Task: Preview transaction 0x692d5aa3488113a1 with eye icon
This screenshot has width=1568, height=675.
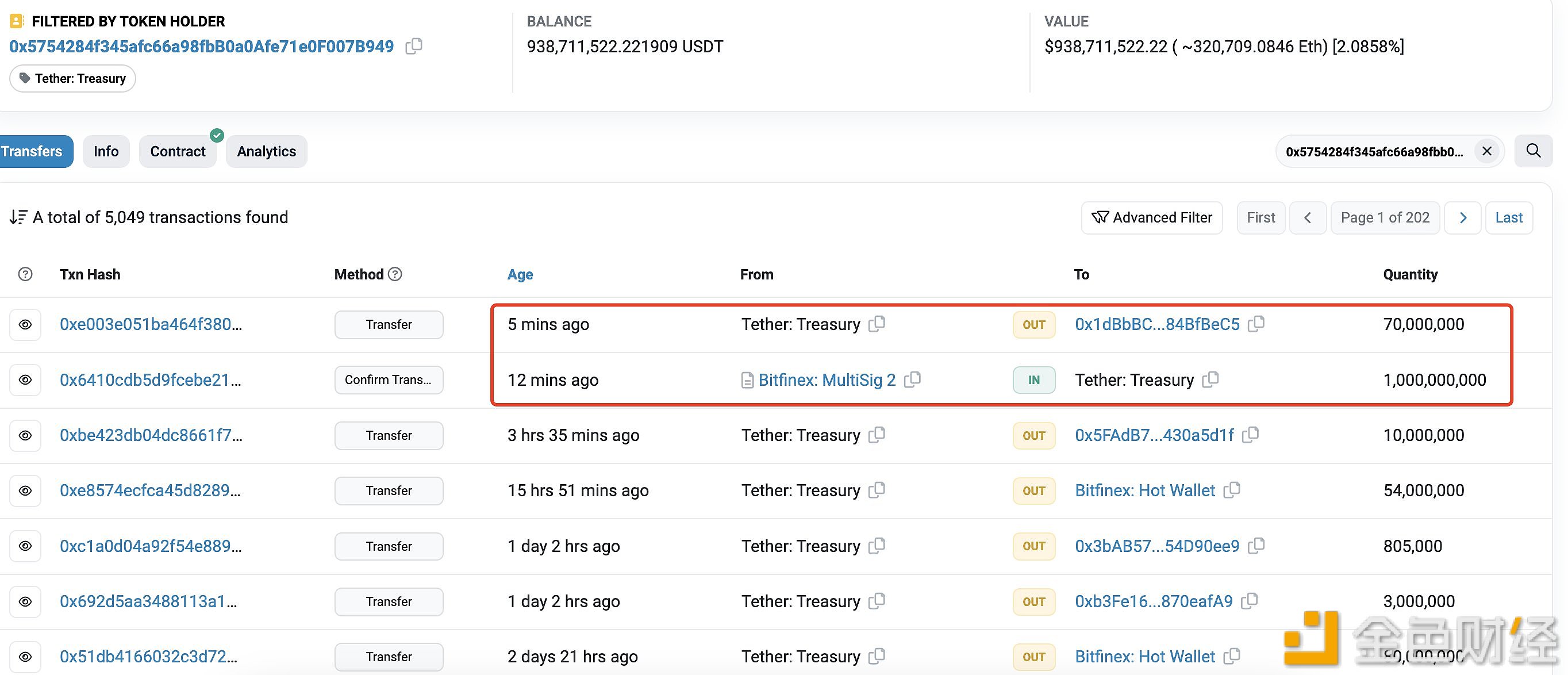Action: click(25, 601)
